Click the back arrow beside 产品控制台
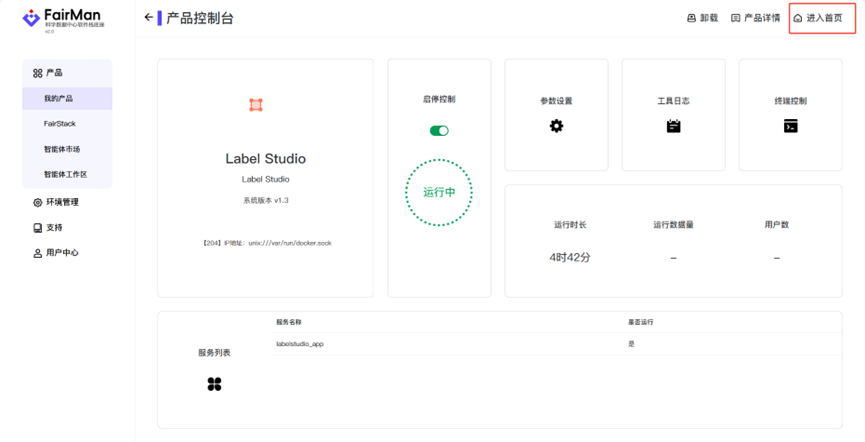Viewport: 865px width, 442px height. 149,18
